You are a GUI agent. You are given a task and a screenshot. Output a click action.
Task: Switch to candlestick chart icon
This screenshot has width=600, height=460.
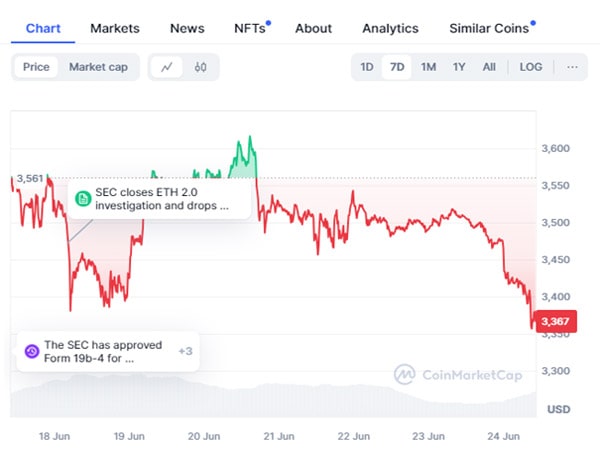[x=200, y=67]
